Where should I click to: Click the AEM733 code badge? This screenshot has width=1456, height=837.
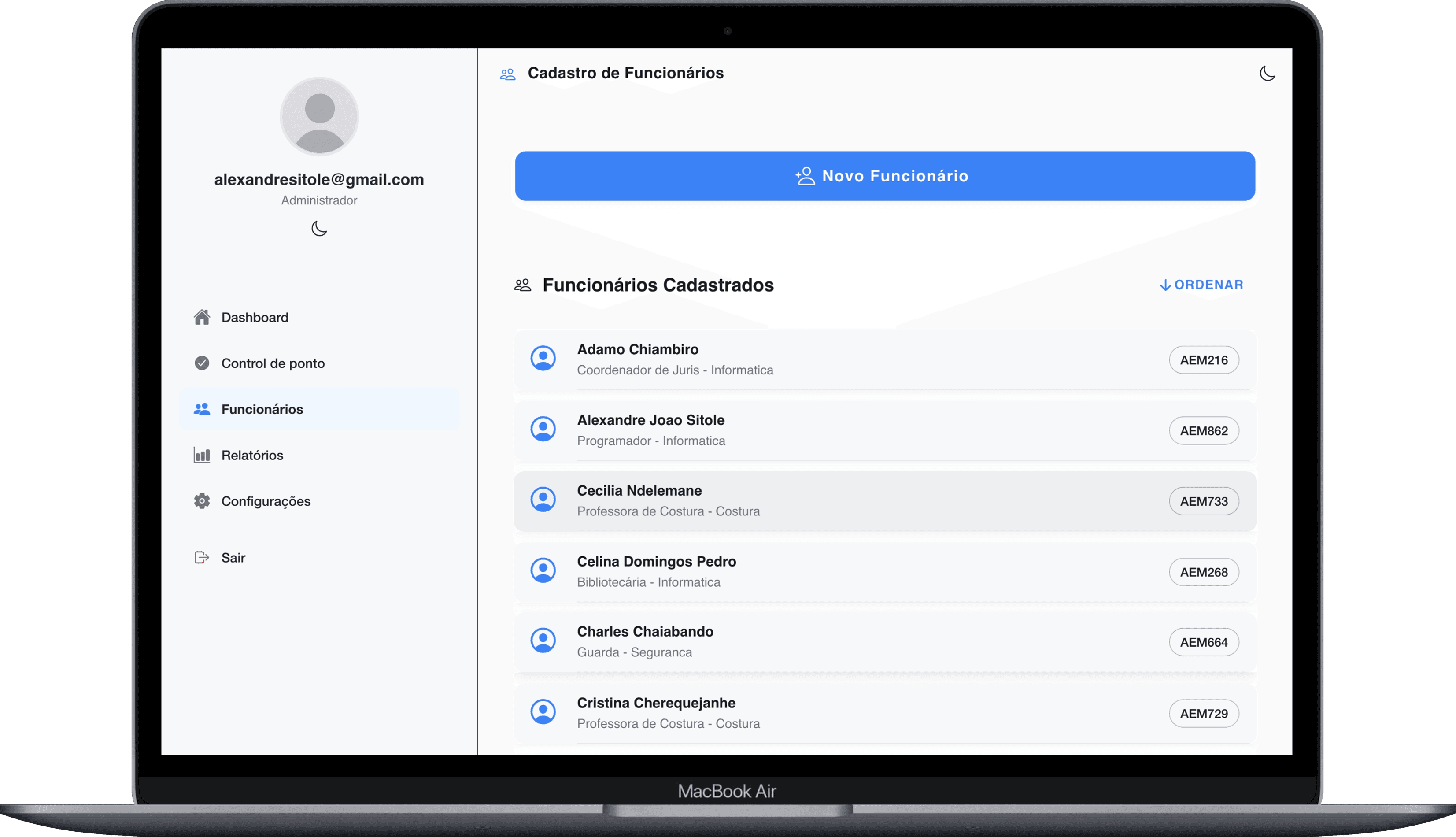point(1204,501)
